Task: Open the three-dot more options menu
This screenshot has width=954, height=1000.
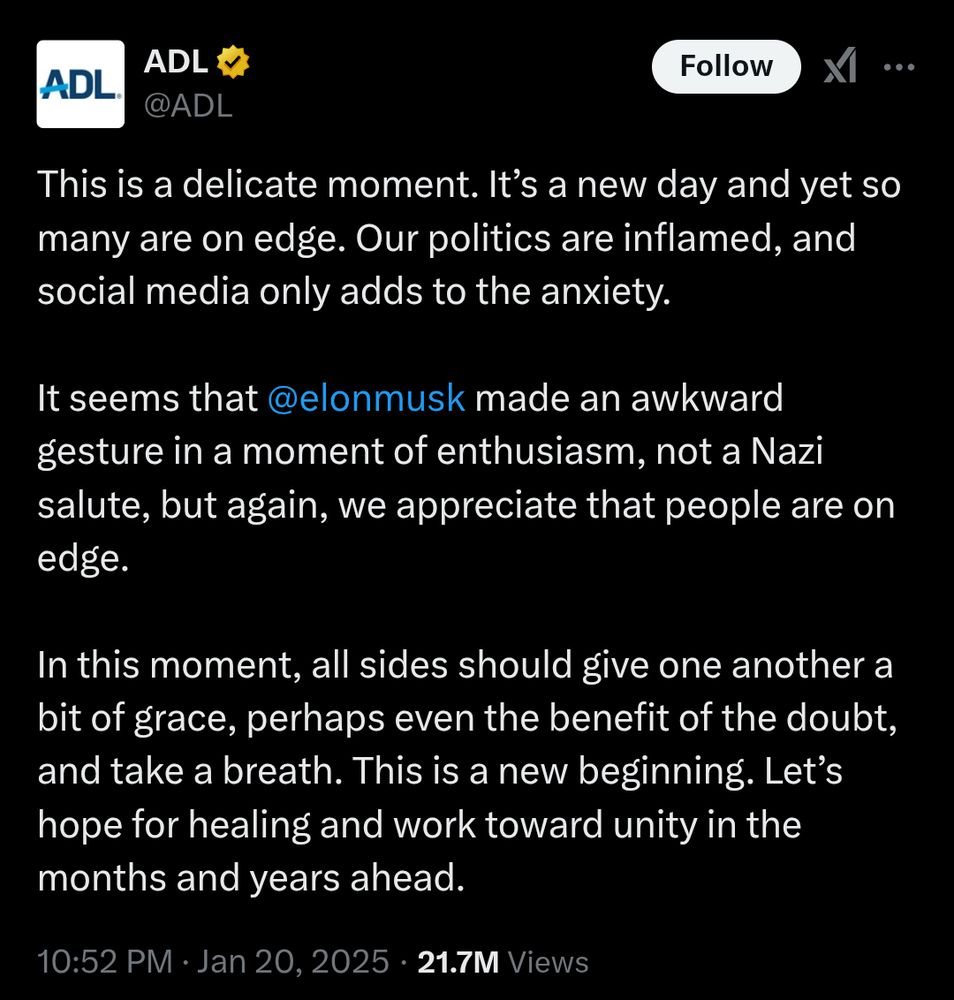Action: coord(899,67)
